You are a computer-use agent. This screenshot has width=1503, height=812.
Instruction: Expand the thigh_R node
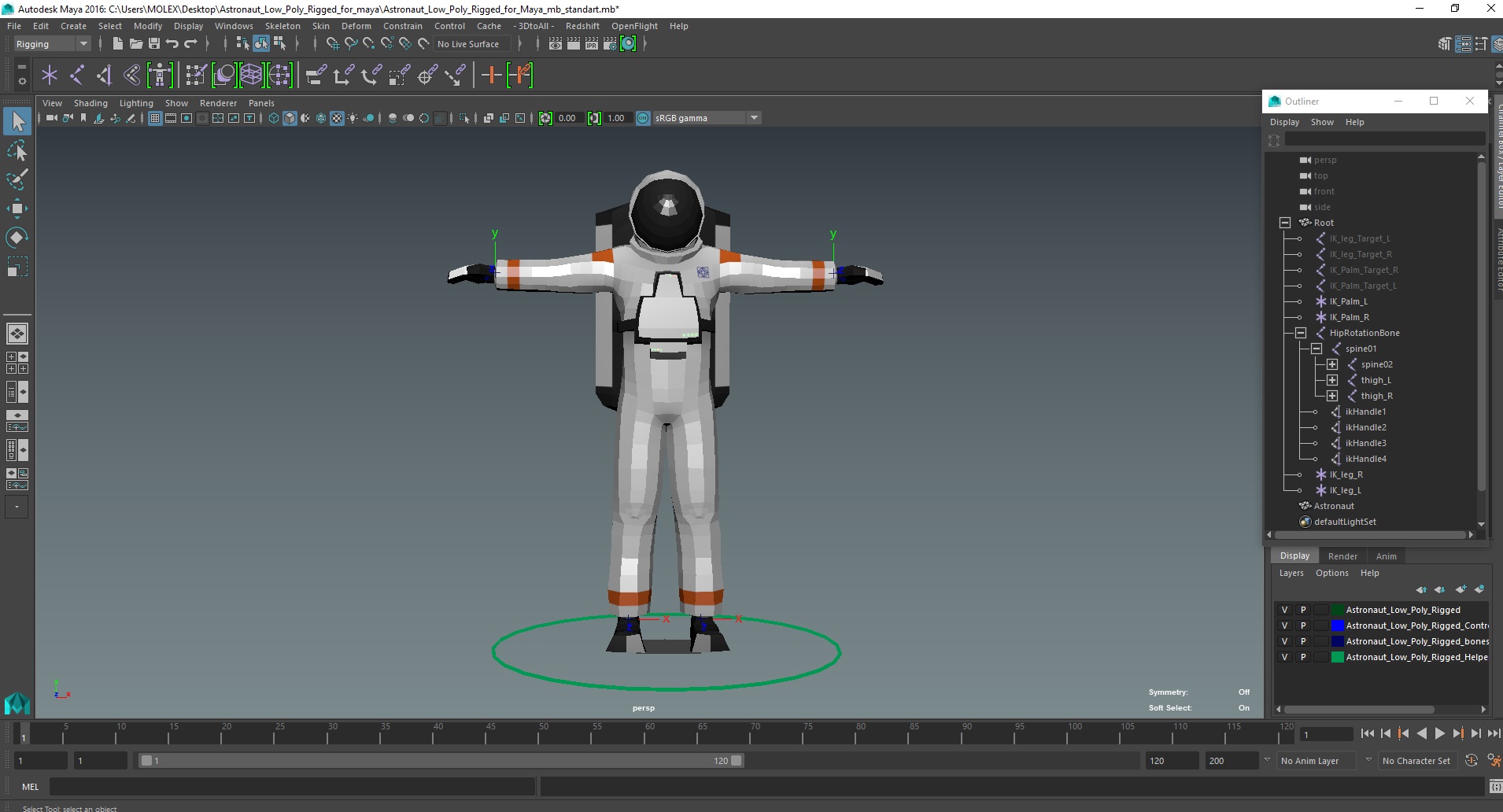1332,396
